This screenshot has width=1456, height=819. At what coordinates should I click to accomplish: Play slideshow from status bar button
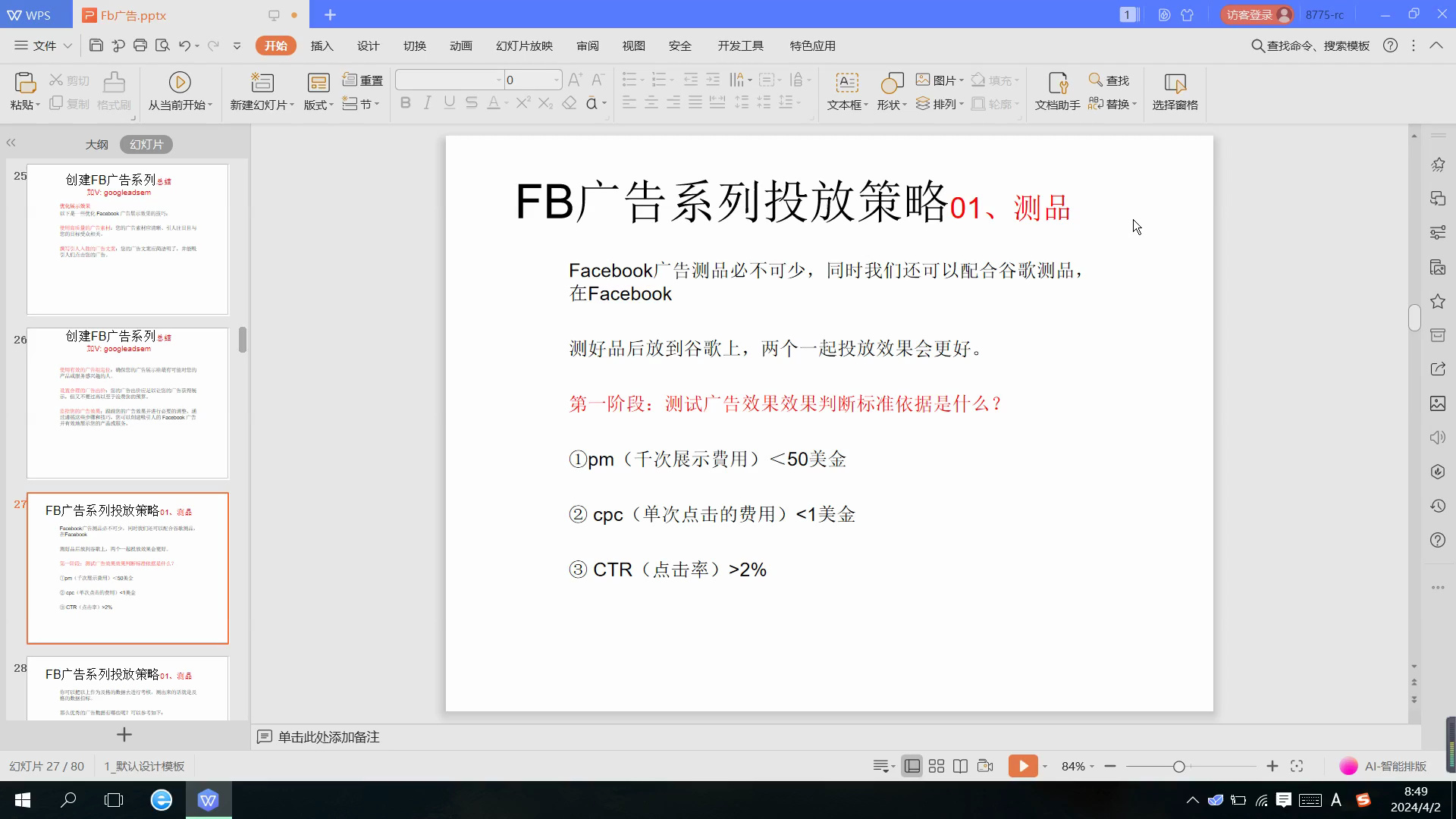point(1023,767)
